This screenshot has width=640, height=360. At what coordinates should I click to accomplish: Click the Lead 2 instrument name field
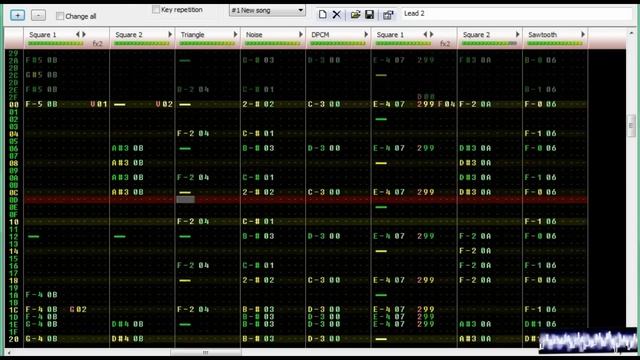[x=516, y=13]
